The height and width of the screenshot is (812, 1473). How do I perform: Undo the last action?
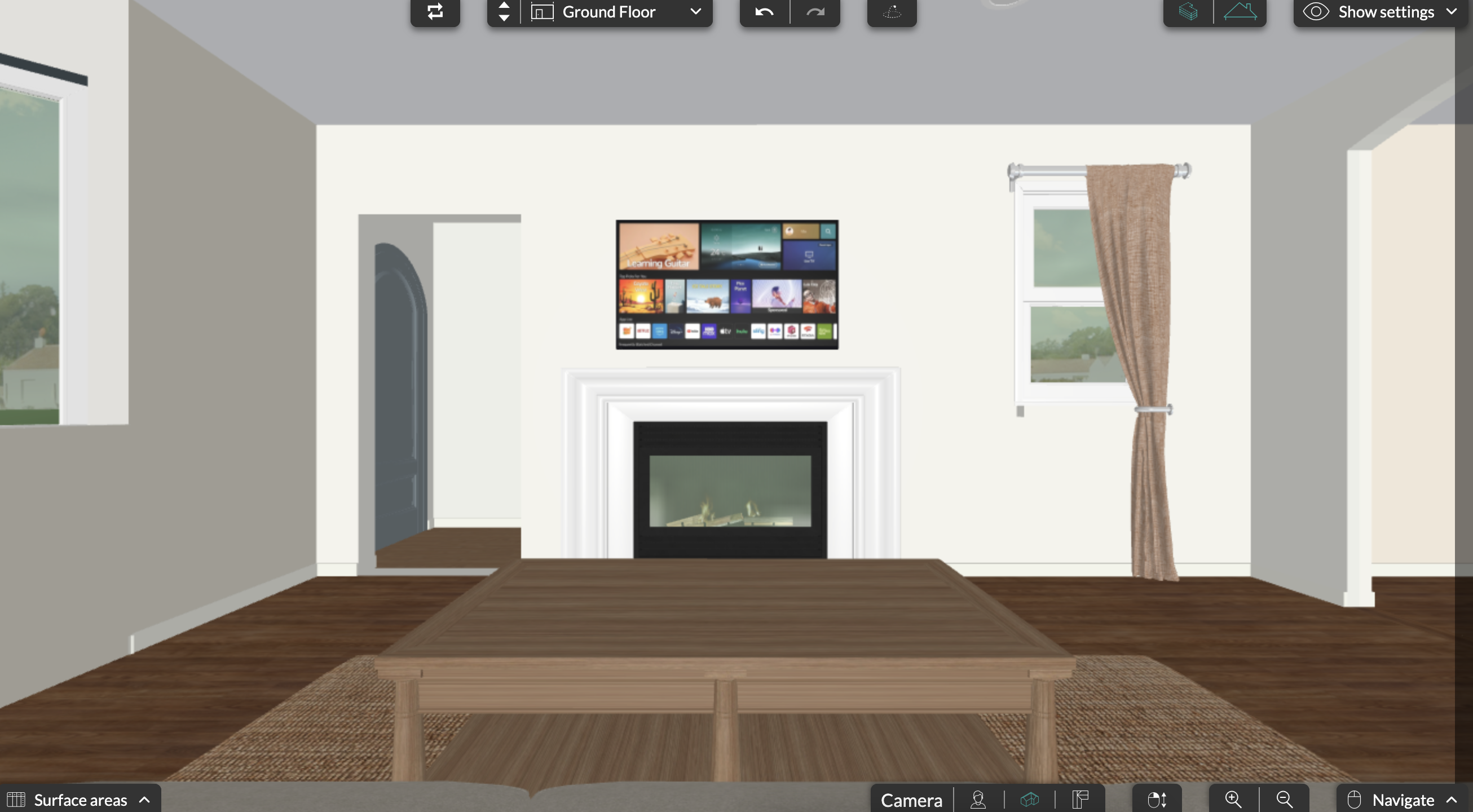click(764, 11)
